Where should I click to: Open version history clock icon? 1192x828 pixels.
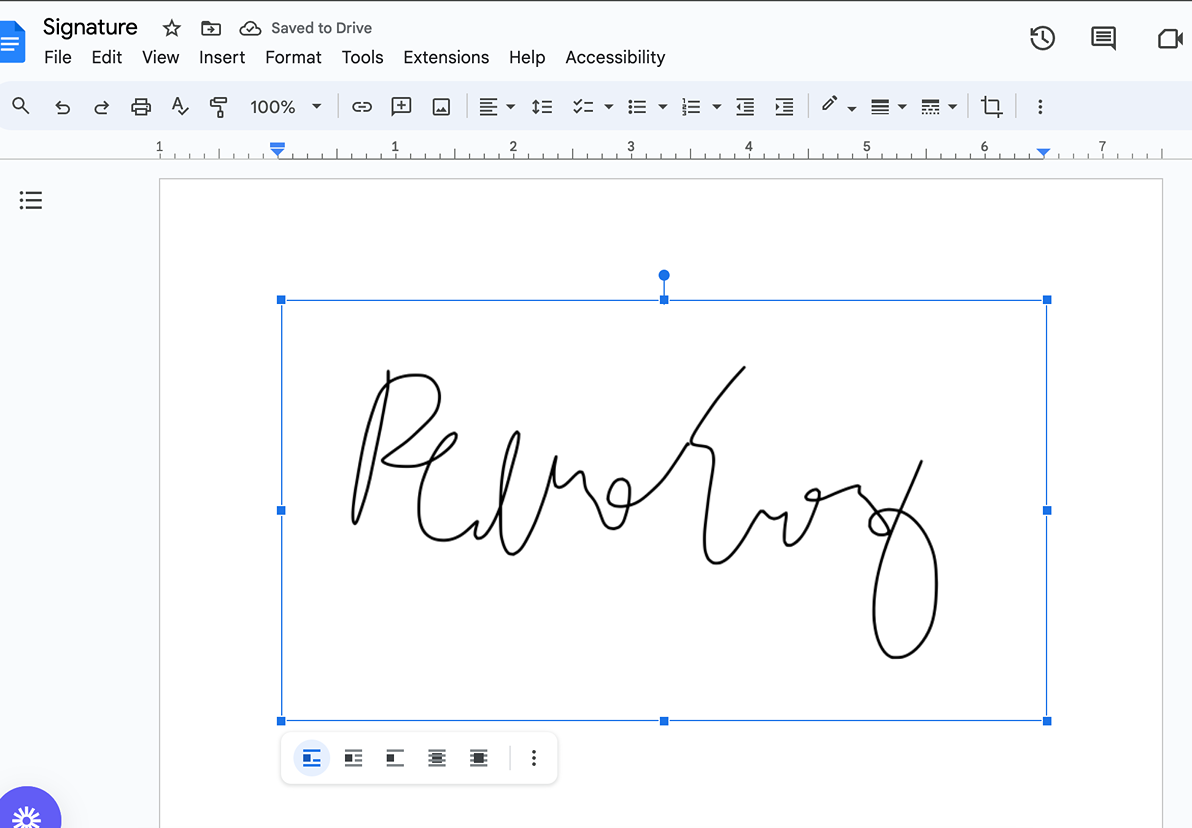(x=1042, y=39)
